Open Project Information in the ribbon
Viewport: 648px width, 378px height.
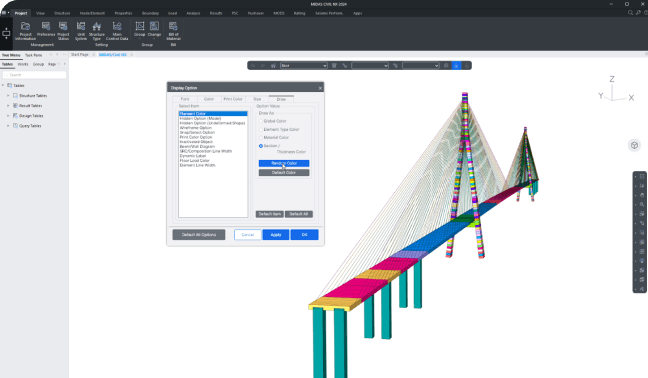(x=25, y=31)
